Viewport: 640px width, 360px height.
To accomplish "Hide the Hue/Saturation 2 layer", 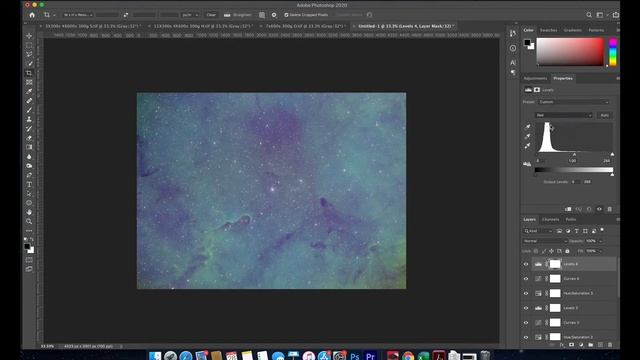I will 526,337.
